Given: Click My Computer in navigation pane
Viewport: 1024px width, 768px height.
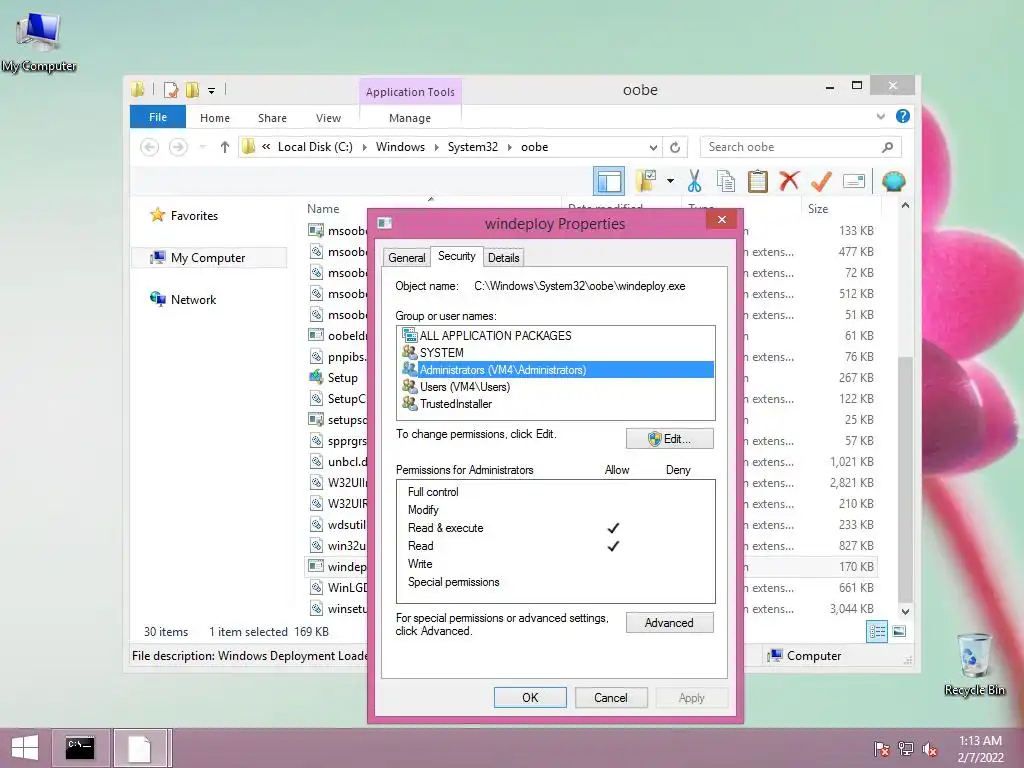Looking at the screenshot, I should click(x=208, y=258).
